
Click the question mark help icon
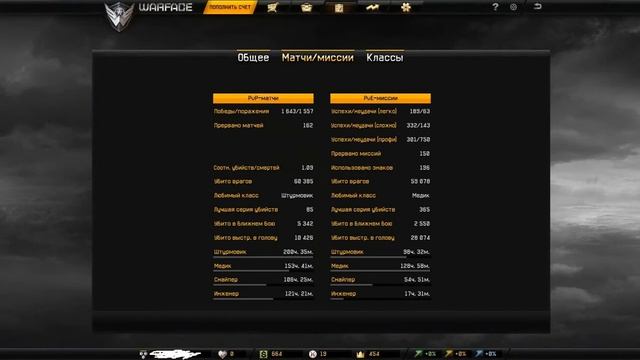(495, 7)
